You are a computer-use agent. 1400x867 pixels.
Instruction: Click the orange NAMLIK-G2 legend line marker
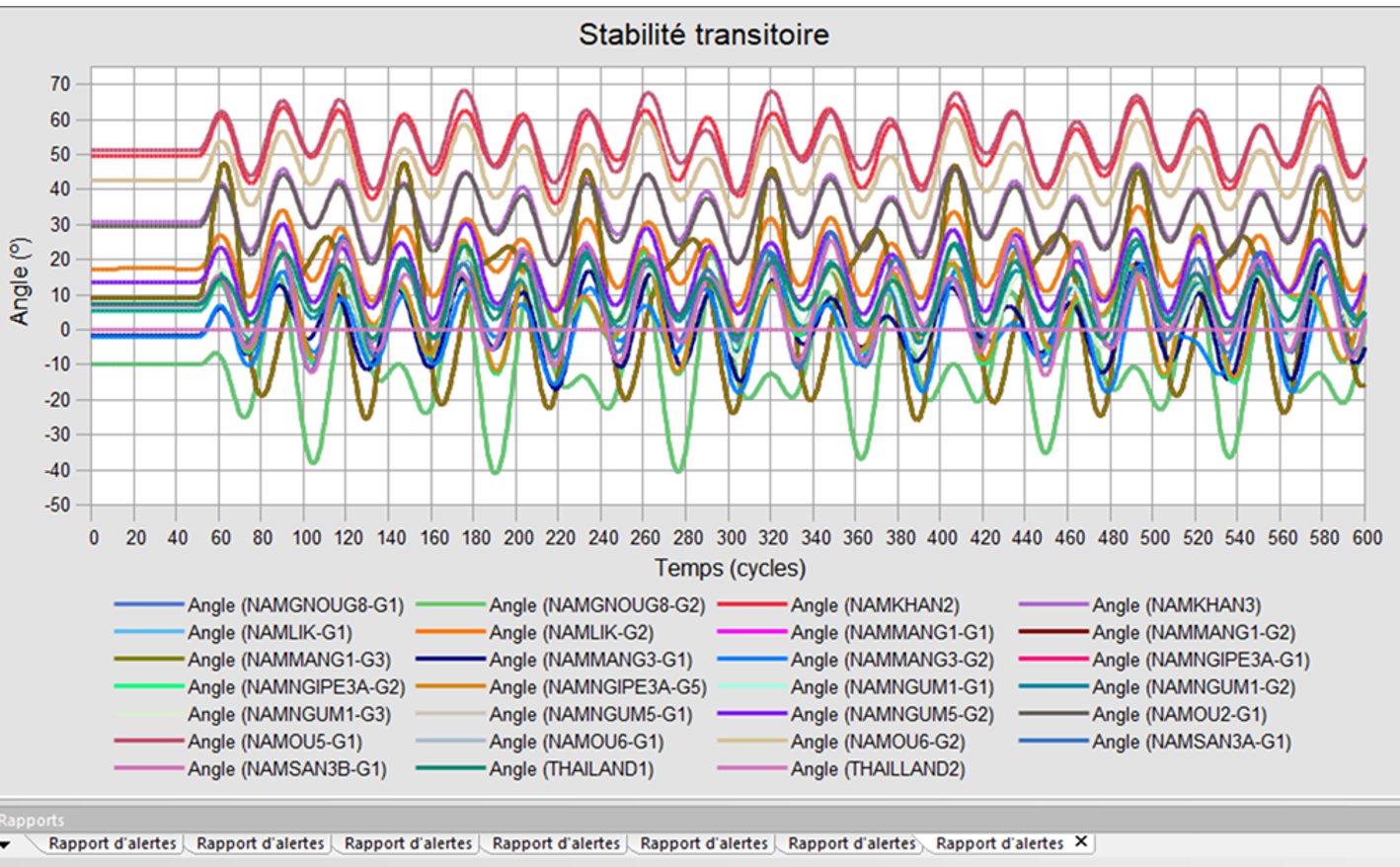click(x=450, y=633)
